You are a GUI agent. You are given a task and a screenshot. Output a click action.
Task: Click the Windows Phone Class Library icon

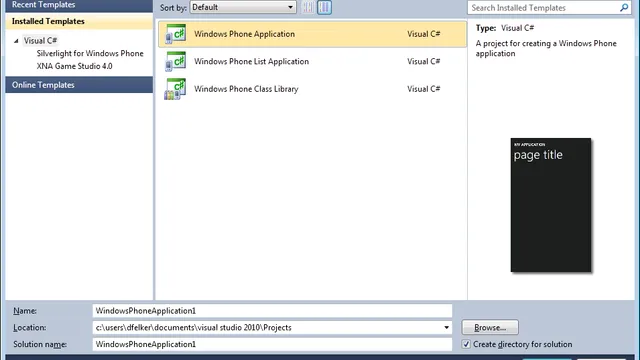click(x=176, y=89)
